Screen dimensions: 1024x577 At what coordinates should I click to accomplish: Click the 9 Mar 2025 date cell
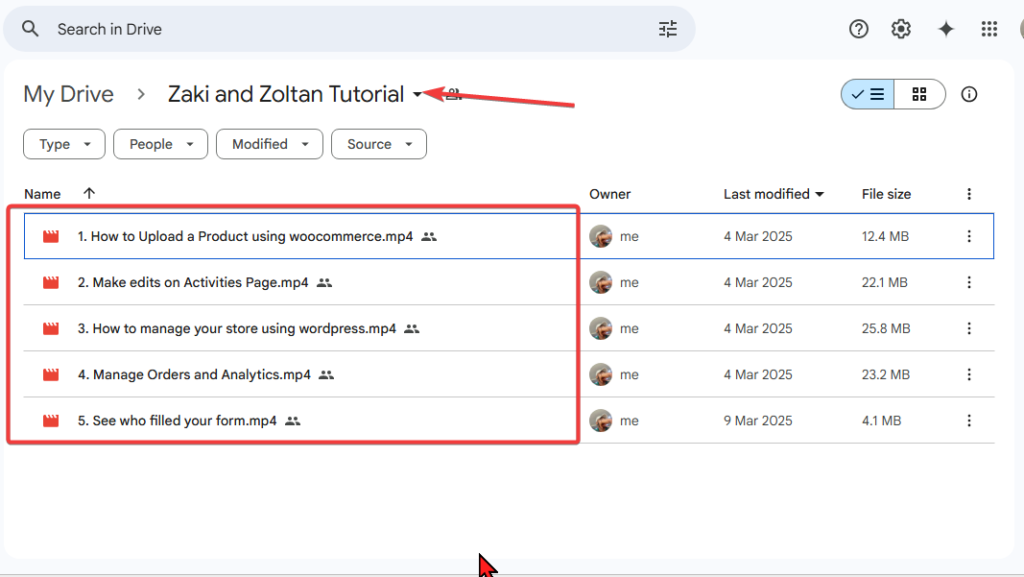click(758, 421)
